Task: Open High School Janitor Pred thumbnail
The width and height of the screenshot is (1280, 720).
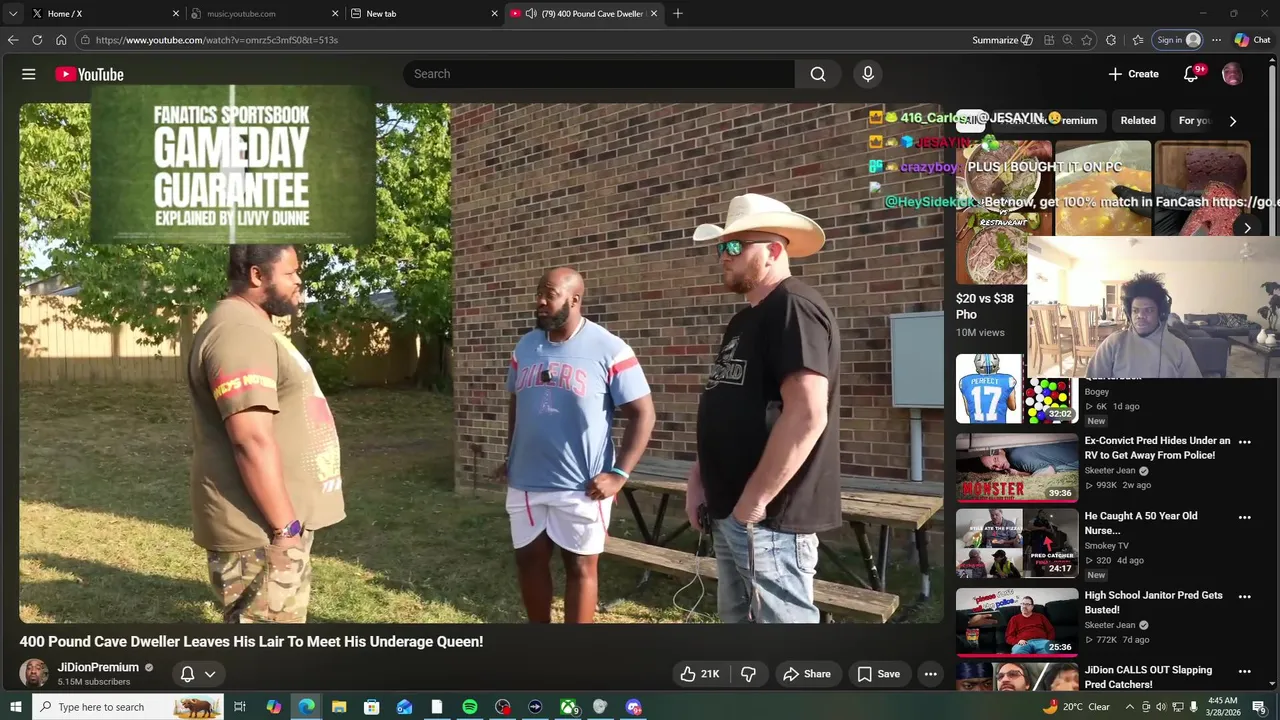Action: coord(1017,621)
